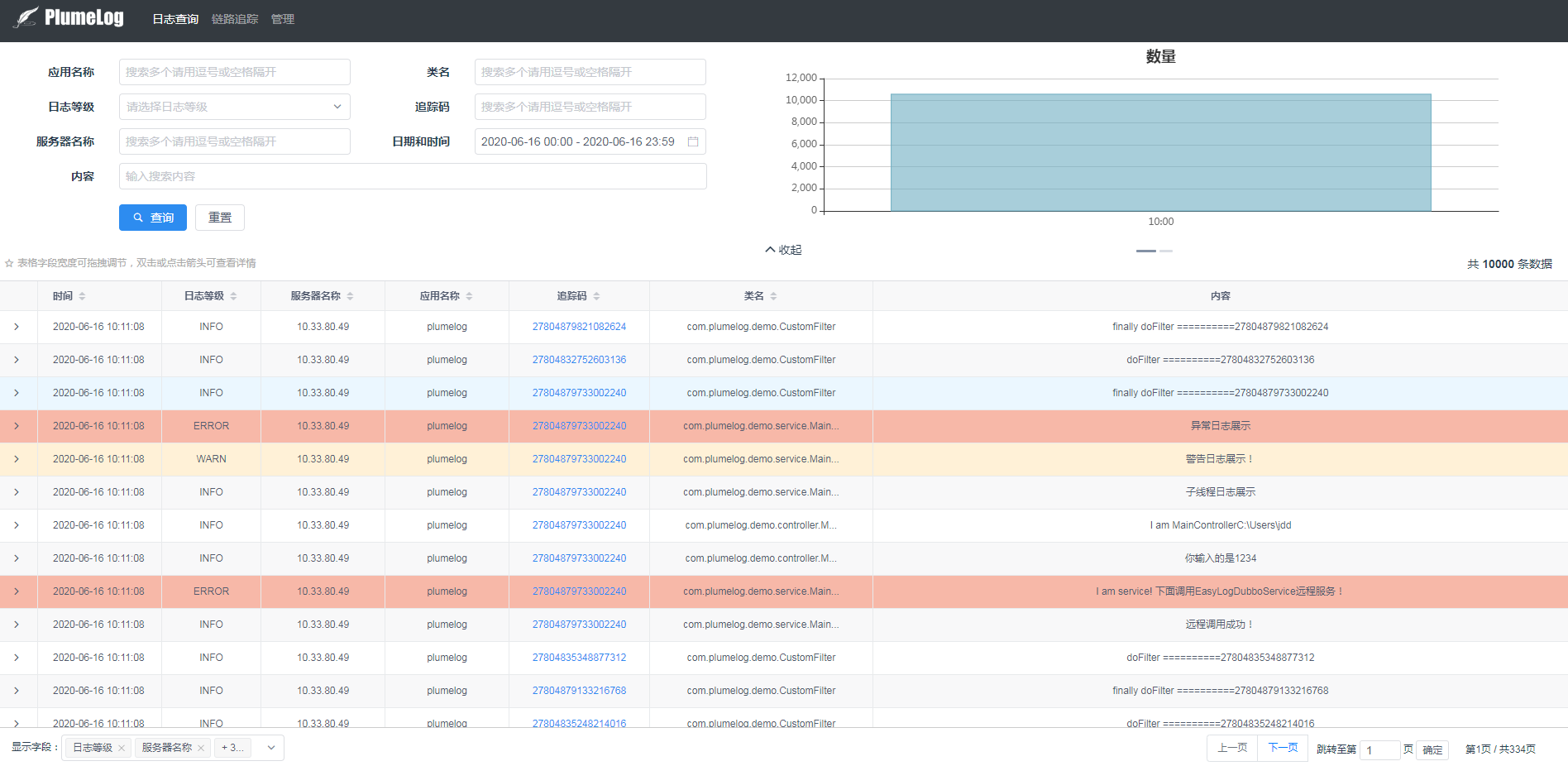This screenshot has height=766, width=1568.
Task: Click the blue bar in 数量 chart
Action: [1160, 153]
